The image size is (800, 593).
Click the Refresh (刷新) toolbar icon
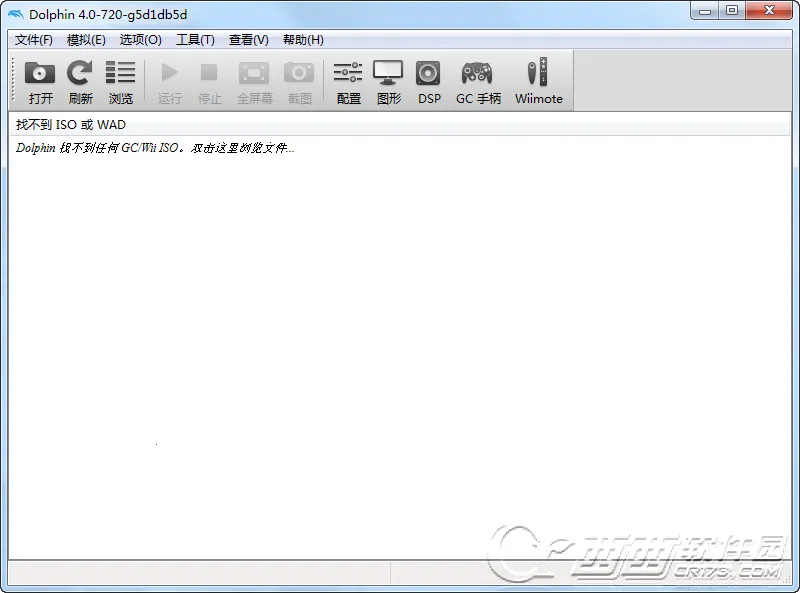pos(80,74)
